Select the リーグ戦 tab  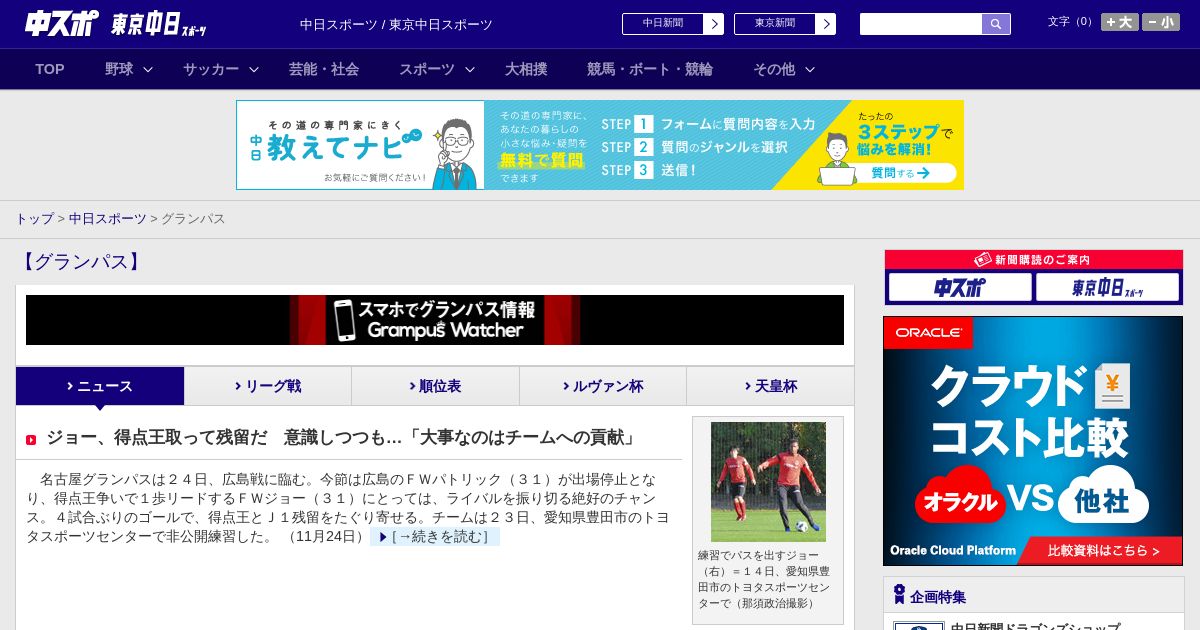point(268,386)
